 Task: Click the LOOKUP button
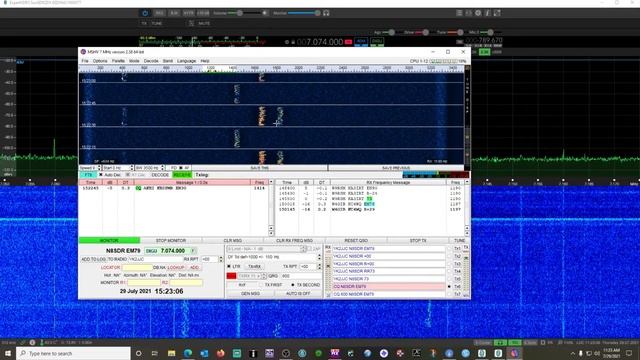click(x=176, y=268)
